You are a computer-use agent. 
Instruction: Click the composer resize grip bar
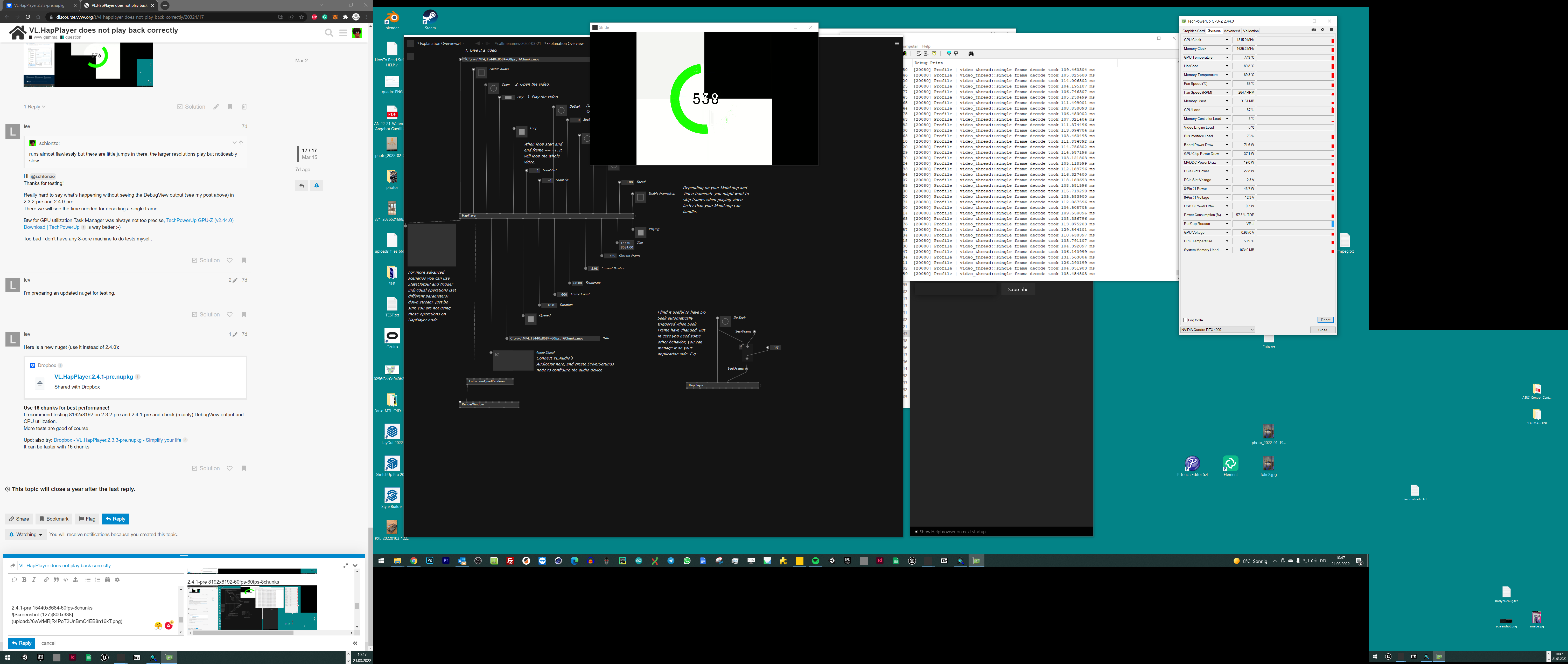point(184,556)
